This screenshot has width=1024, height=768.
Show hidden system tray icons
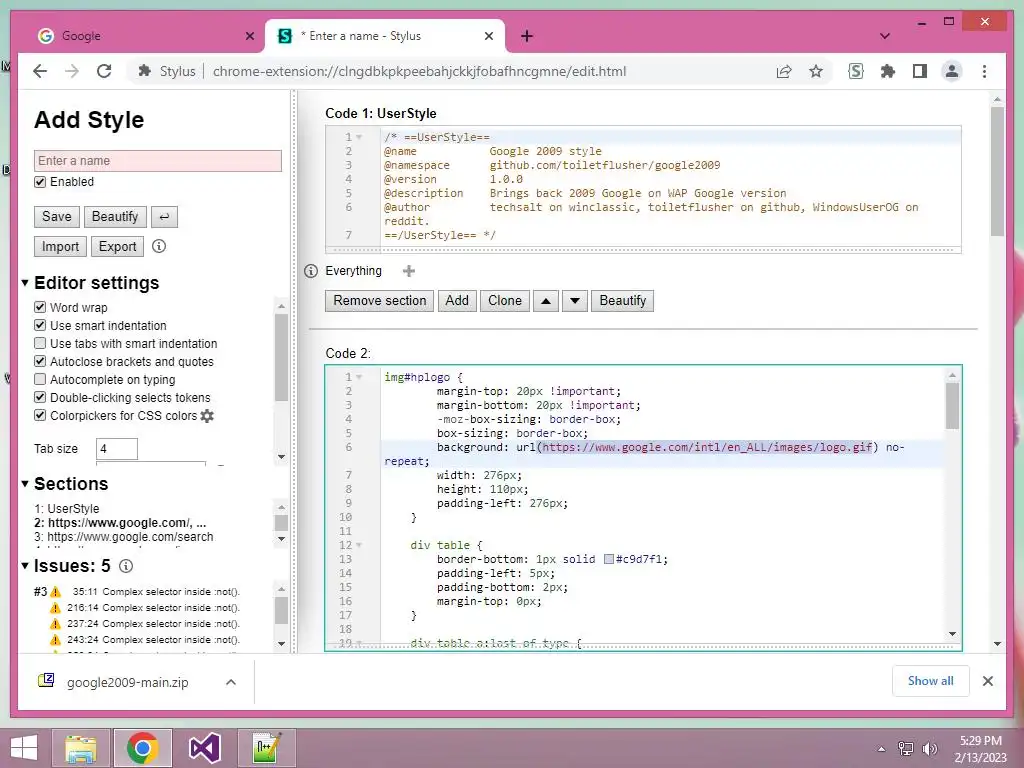tap(882, 749)
